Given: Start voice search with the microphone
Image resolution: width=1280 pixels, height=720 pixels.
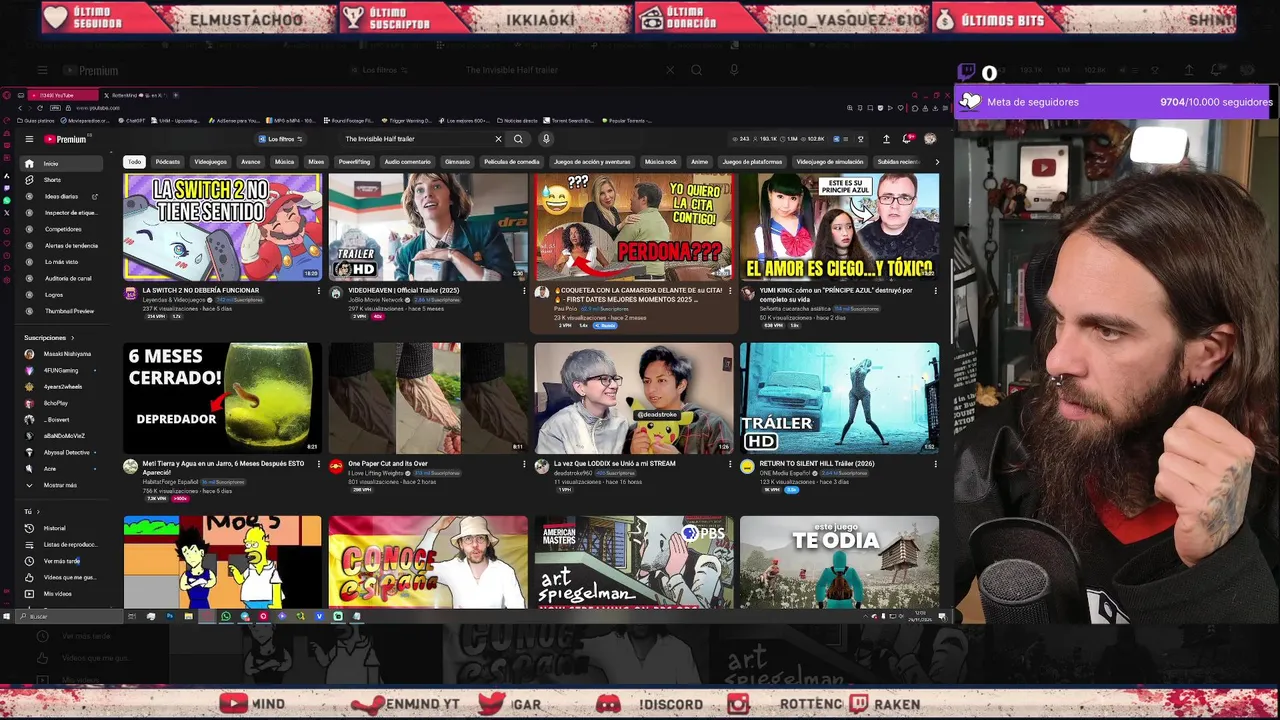Looking at the screenshot, I should pyautogui.click(x=546, y=139).
